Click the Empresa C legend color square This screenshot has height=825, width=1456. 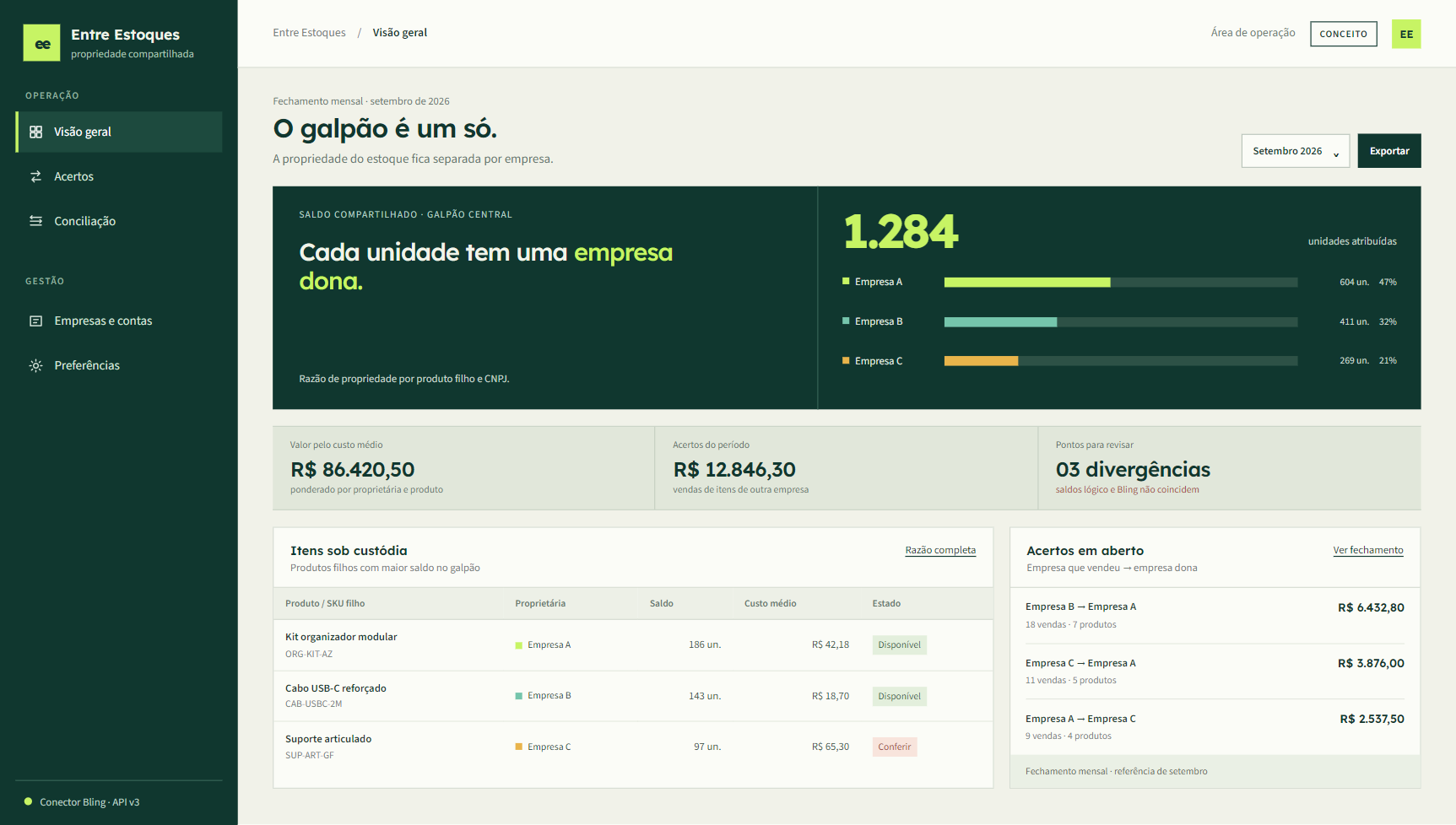tap(846, 360)
